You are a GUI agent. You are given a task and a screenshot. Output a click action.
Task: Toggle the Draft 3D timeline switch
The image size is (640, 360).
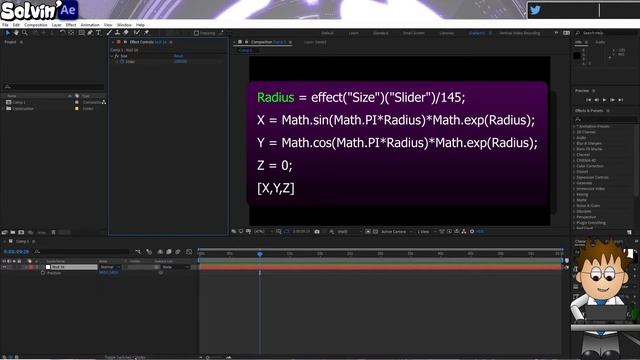(149, 251)
